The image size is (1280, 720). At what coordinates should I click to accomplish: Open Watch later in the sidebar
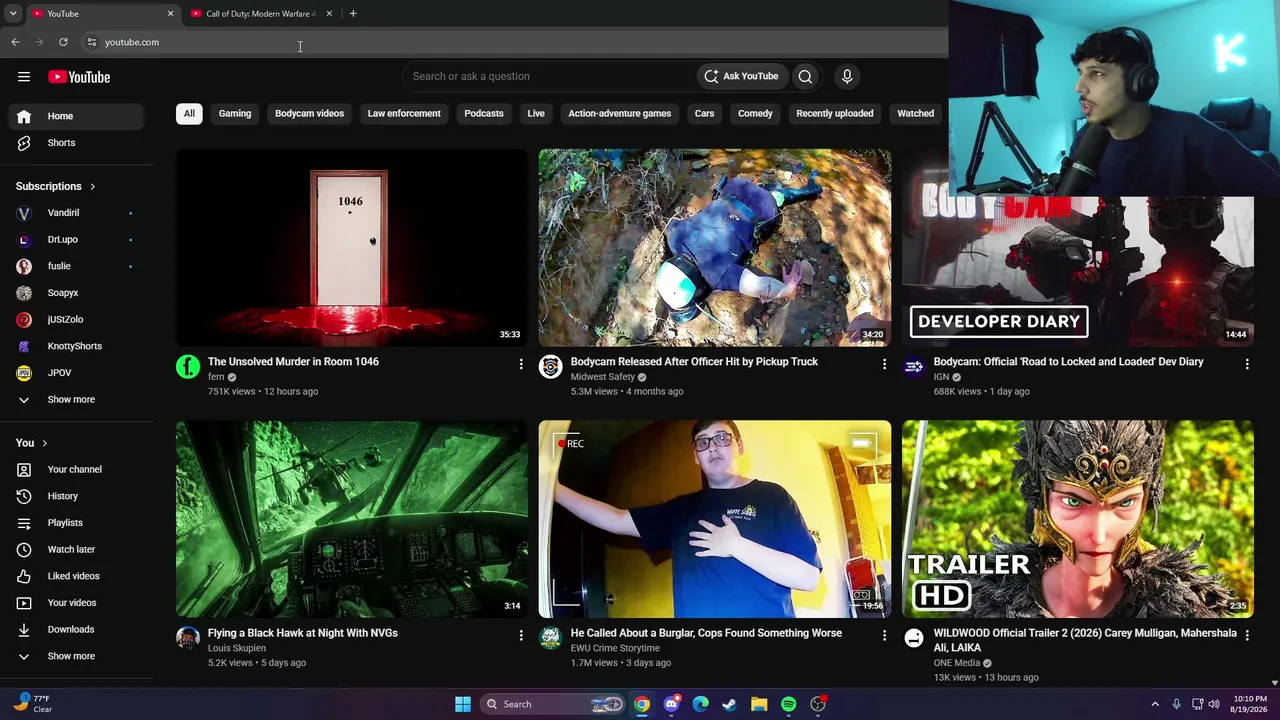point(77,549)
